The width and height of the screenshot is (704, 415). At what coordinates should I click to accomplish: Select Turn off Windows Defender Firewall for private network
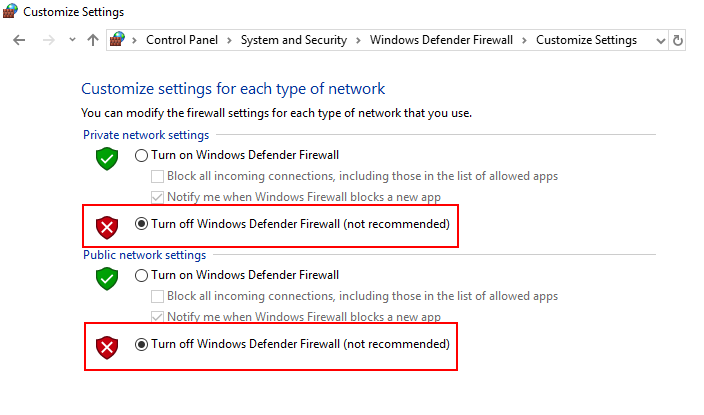pos(141,224)
